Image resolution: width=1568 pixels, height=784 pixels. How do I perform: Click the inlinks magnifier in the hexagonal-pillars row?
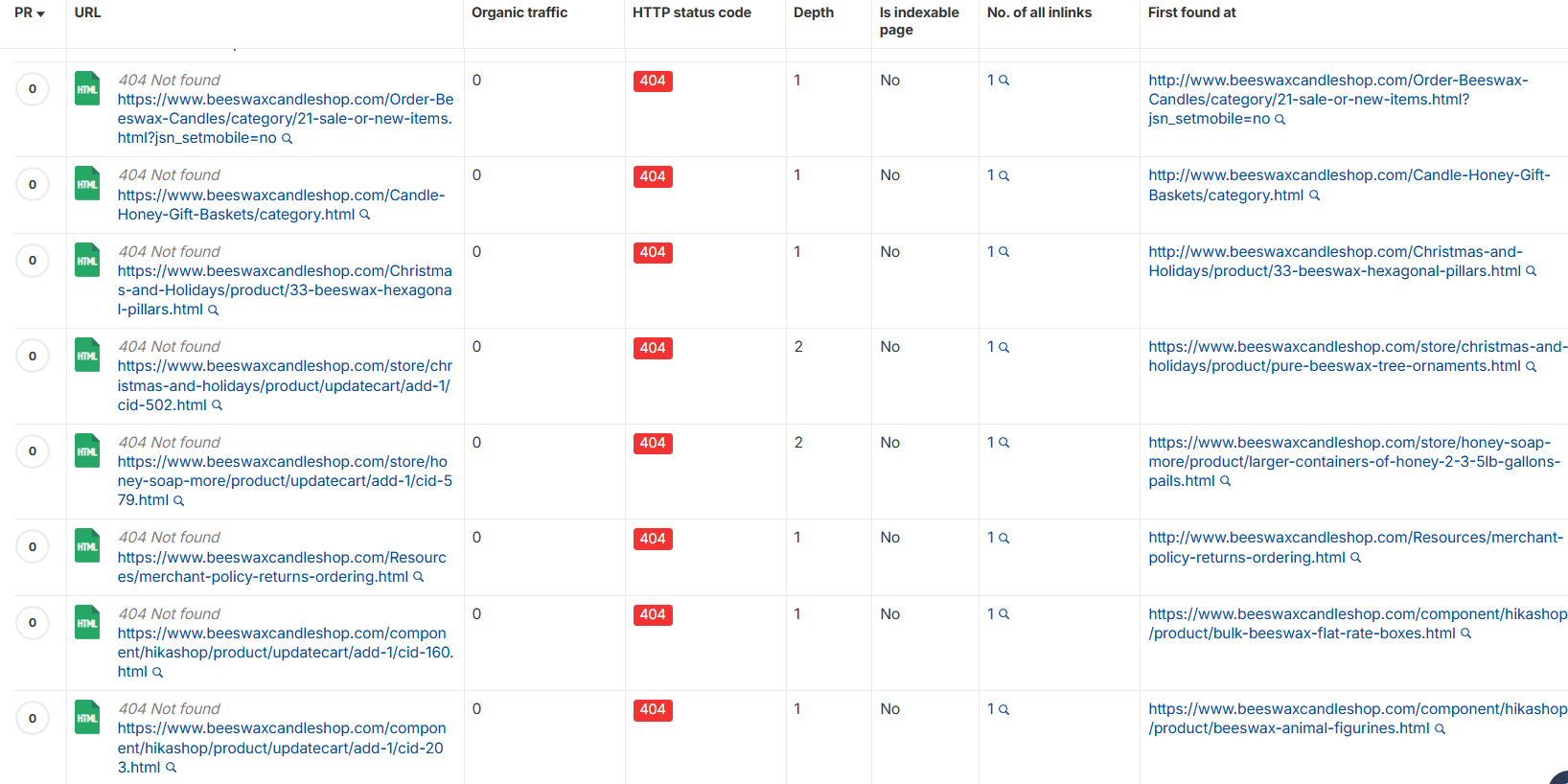point(1004,252)
